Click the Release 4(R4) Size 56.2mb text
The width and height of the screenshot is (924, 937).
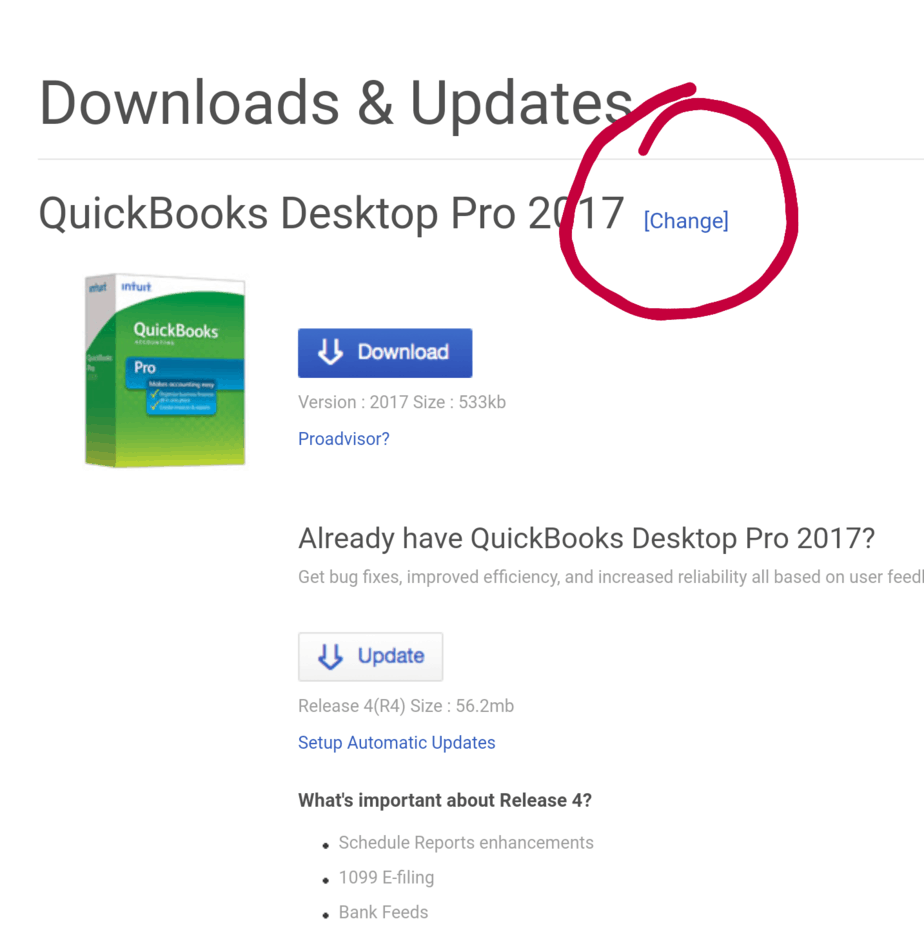[406, 706]
